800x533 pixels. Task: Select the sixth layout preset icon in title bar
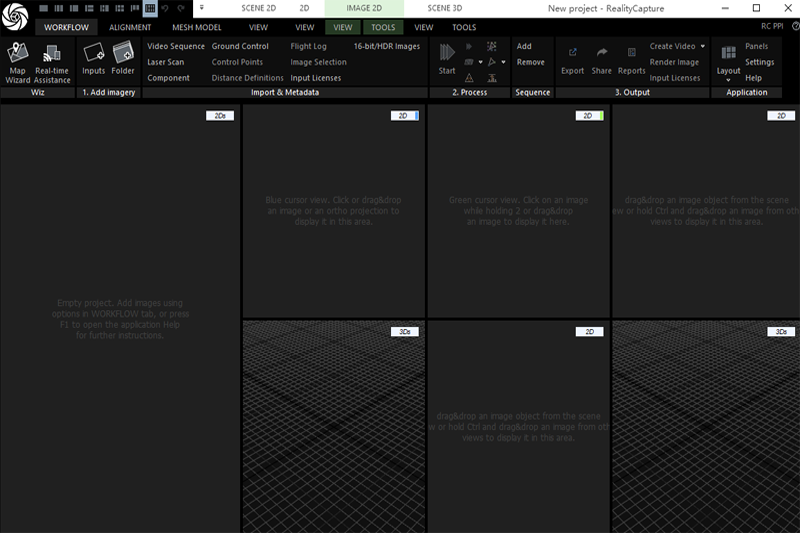[x=120, y=8]
